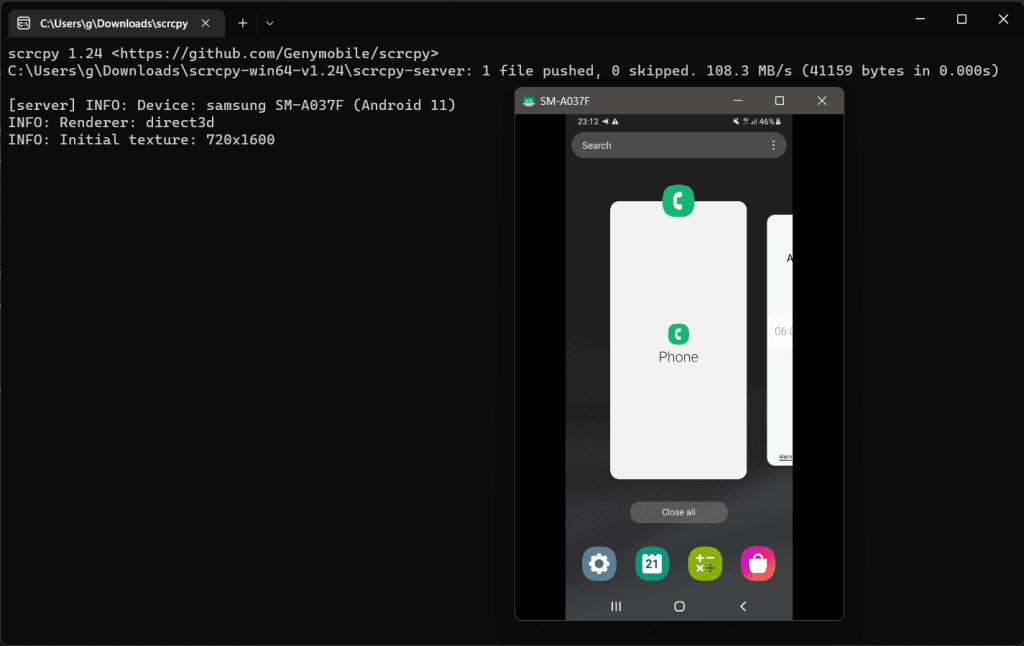This screenshot has width=1024, height=646.
Task: Open a new terminal tab with plus
Action: tap(242, 23)
